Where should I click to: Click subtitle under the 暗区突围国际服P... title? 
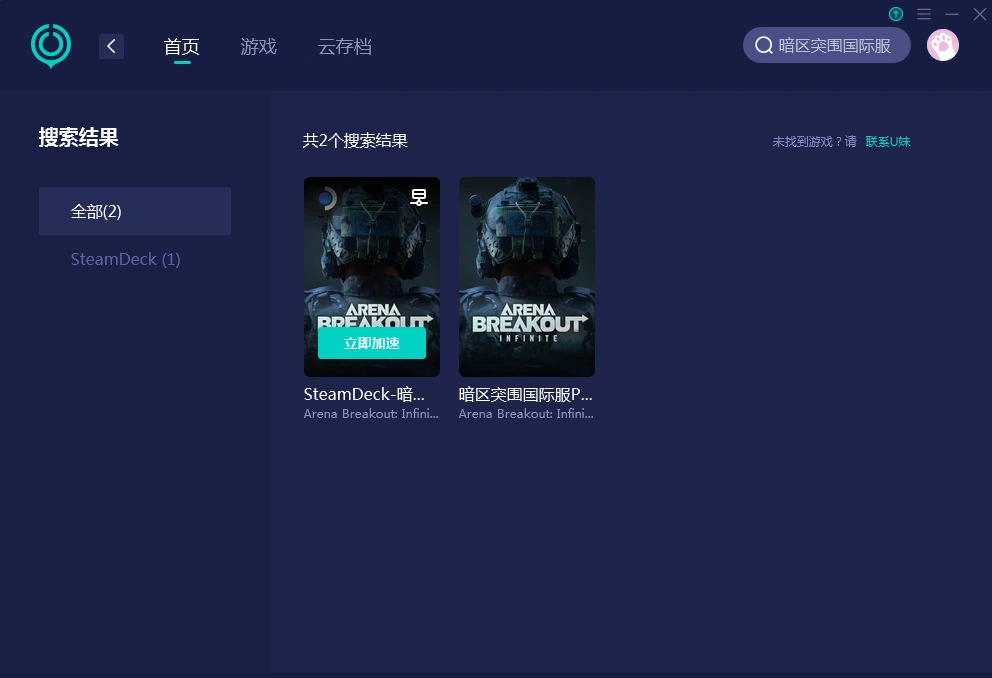coord(526,414)
